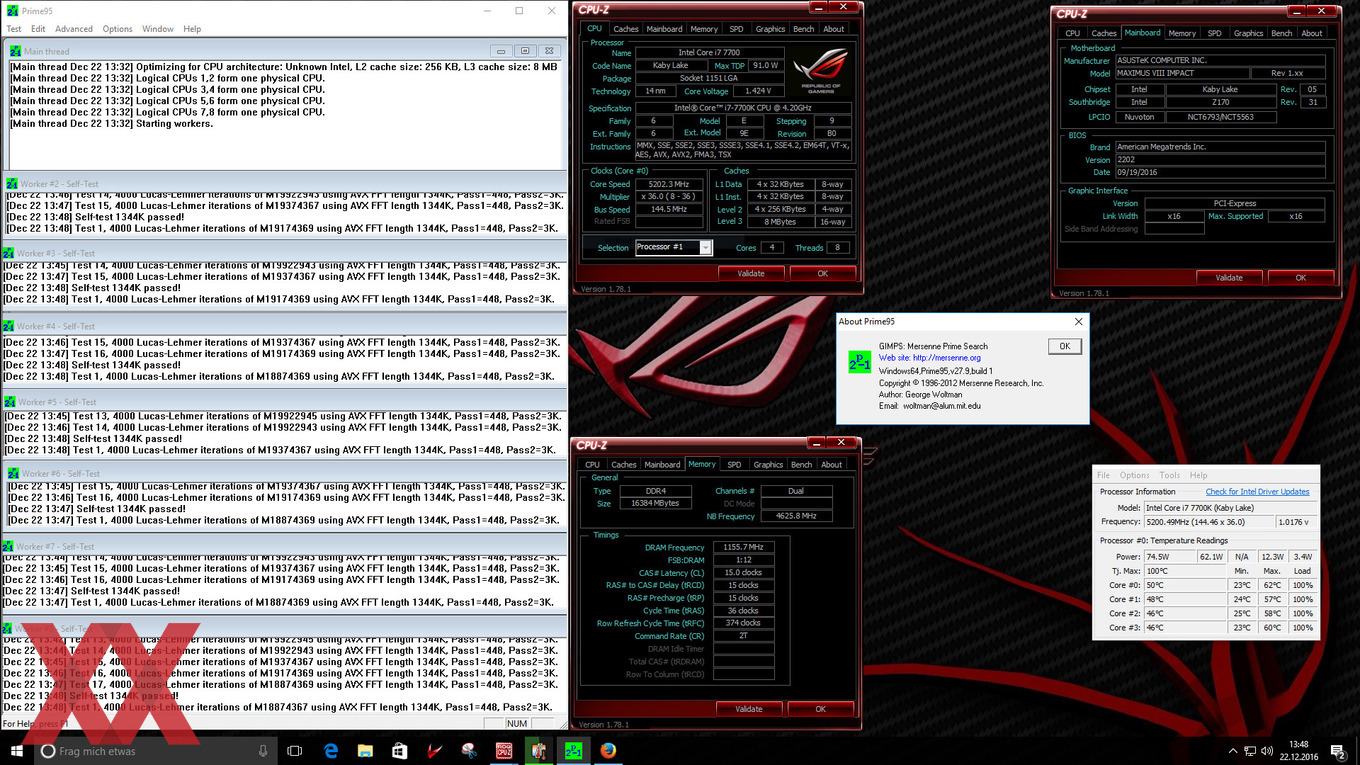Viewport: 1360px width, 765px height.
Task: Open the Bench tab in CPU-Z CPU window
Action: tap(803, 29)
